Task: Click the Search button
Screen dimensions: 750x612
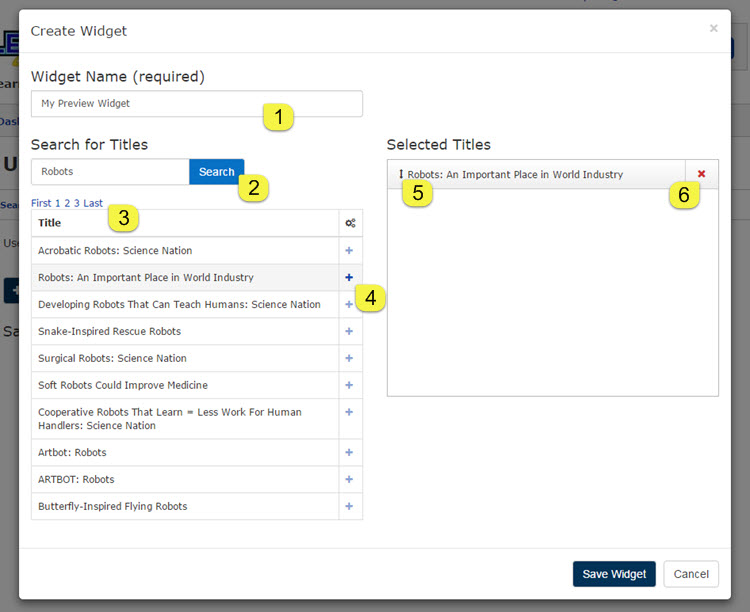Action: pyautogui.click(x=216, y=172)
